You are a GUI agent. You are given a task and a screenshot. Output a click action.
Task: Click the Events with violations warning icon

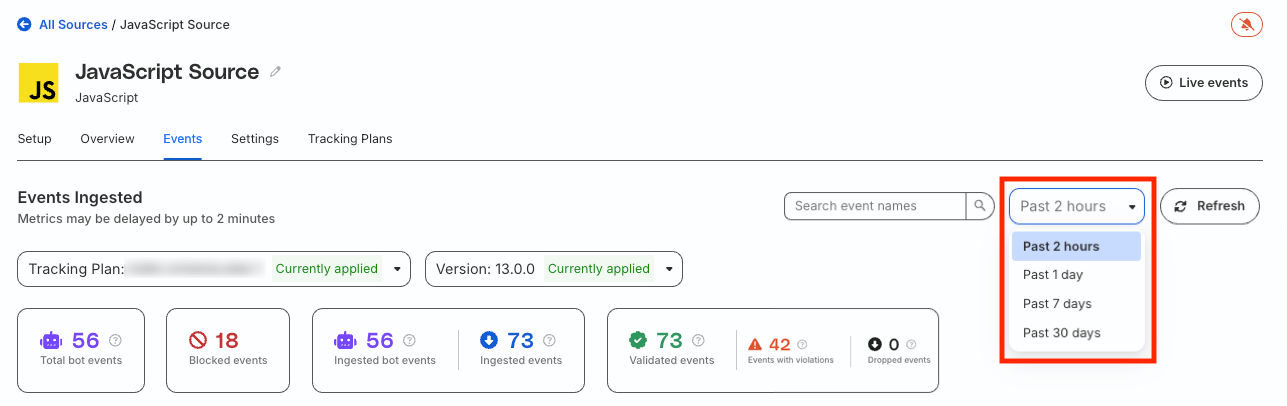click(x=756, y=344)
